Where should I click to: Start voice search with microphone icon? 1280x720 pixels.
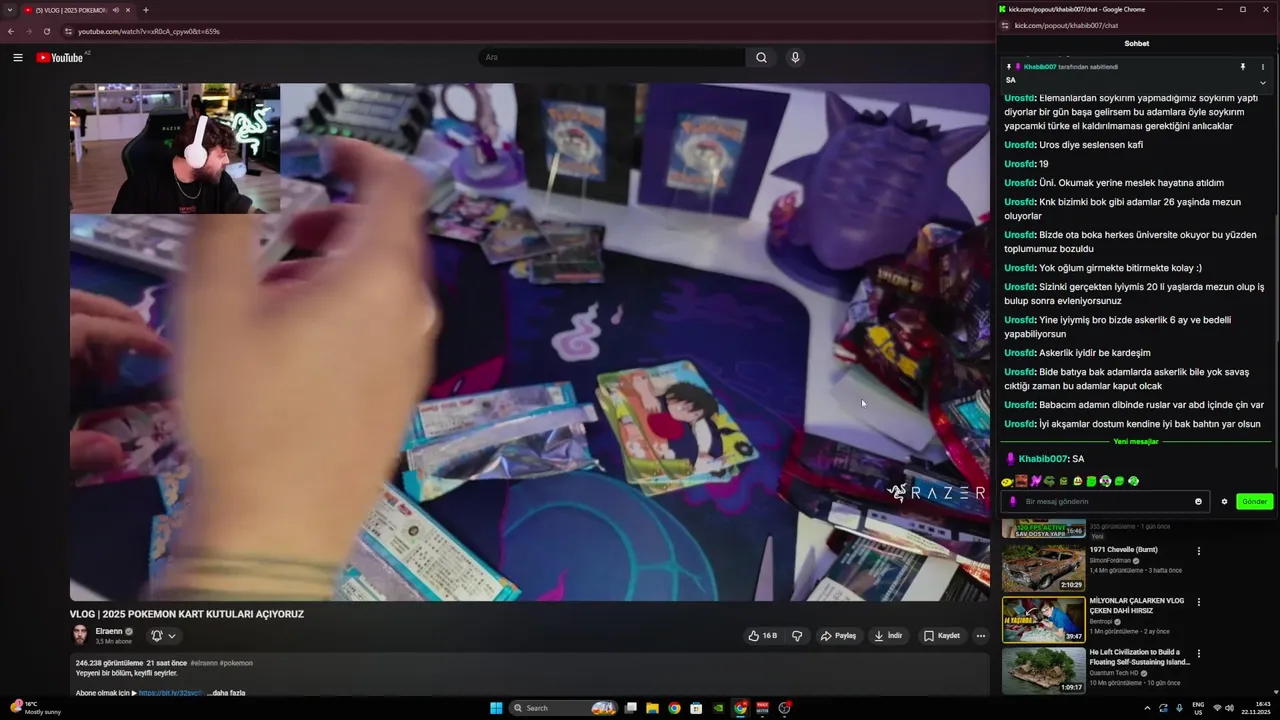coord(795,58)
